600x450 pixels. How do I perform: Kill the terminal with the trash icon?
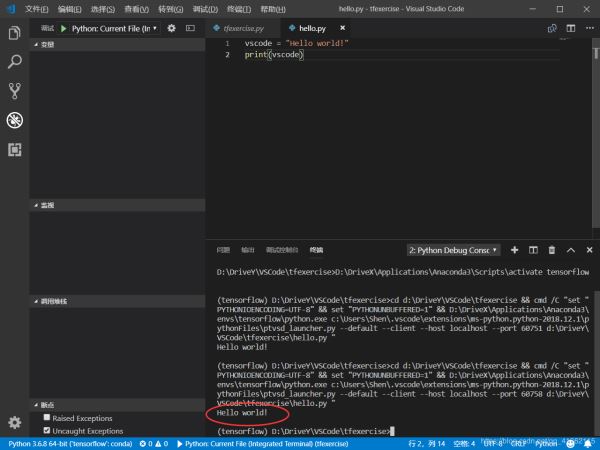point(552,250)
